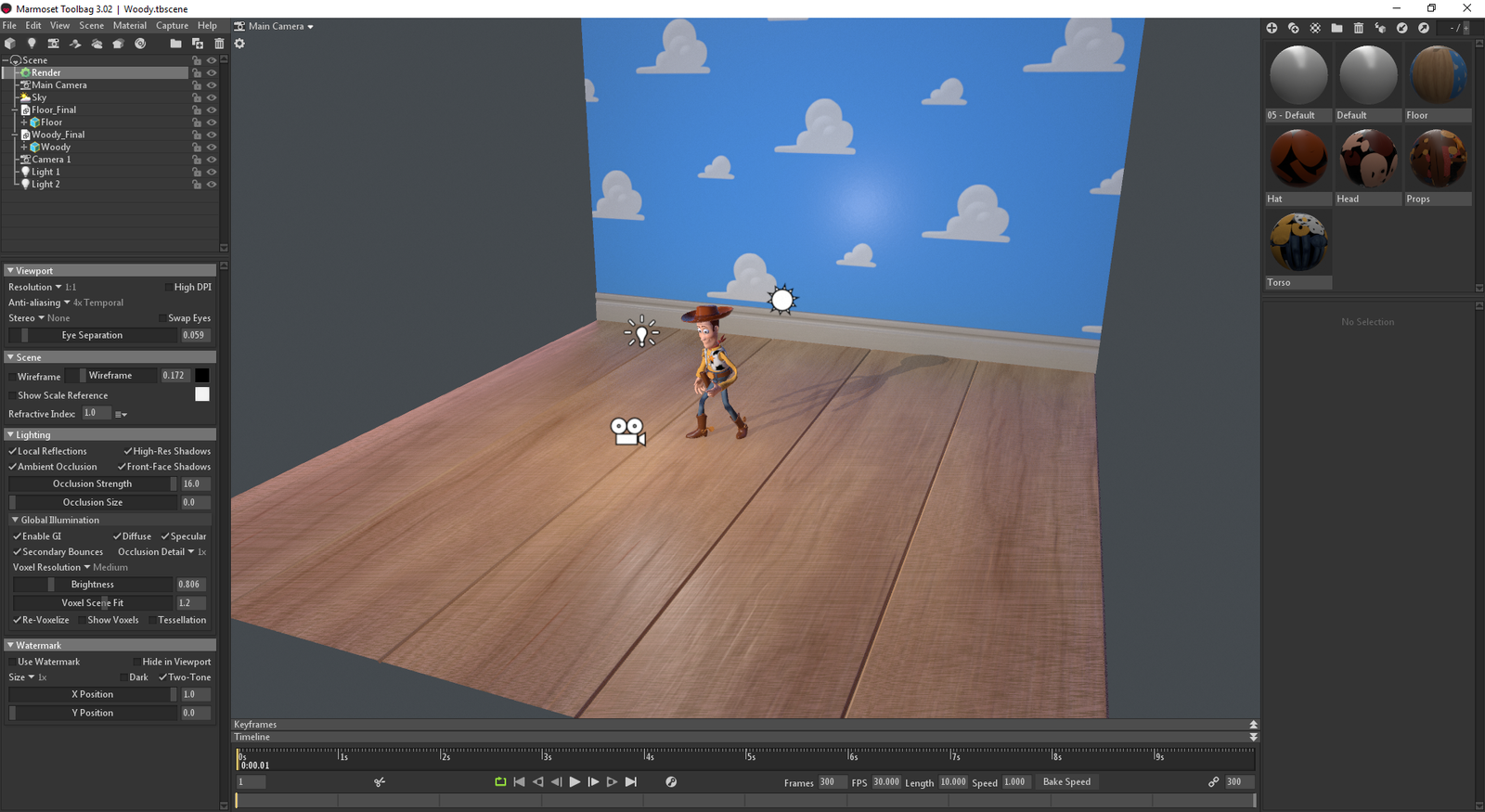Screen dimensions: 1485x812
Task: Add fog object with cloud icon
Action: click(97, 44)
